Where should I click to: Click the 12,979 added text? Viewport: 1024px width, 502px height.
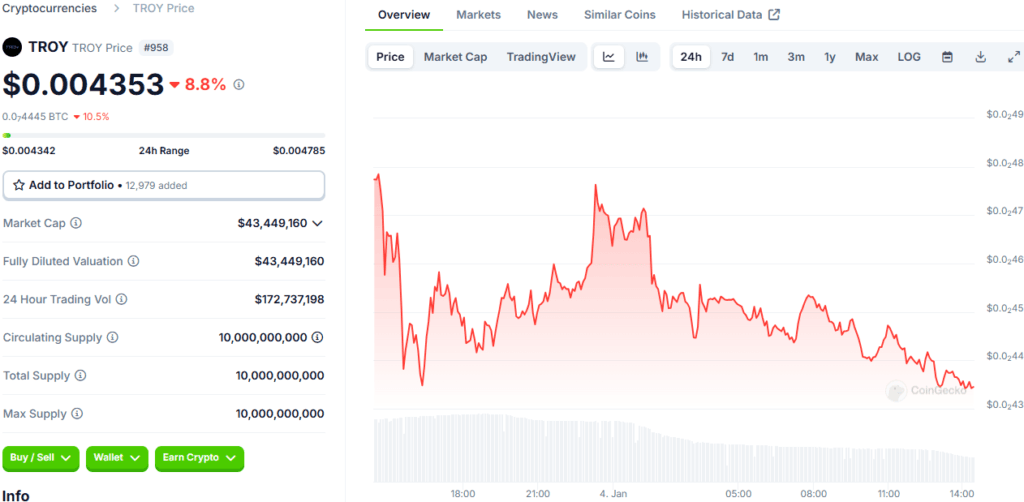pos(157,185)
